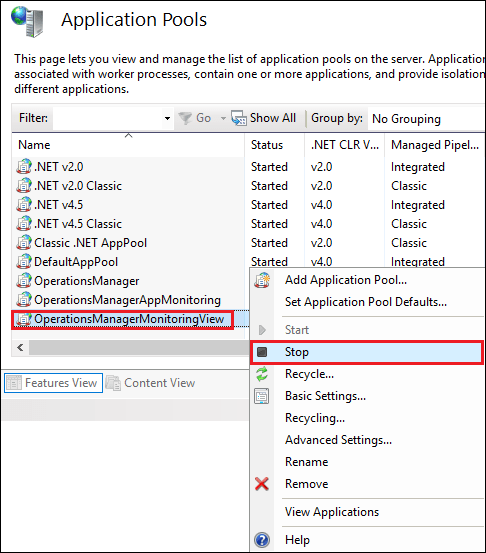Open the Go button dropdown arrow
This screenshot has width=486, height=553.
click(223, 118)
